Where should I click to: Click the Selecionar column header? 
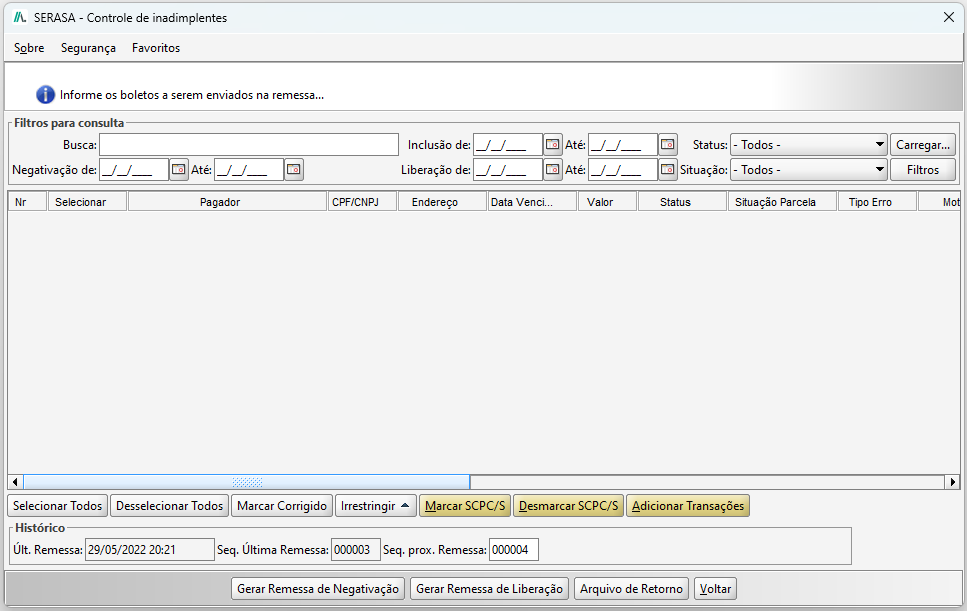click(87, 202)
